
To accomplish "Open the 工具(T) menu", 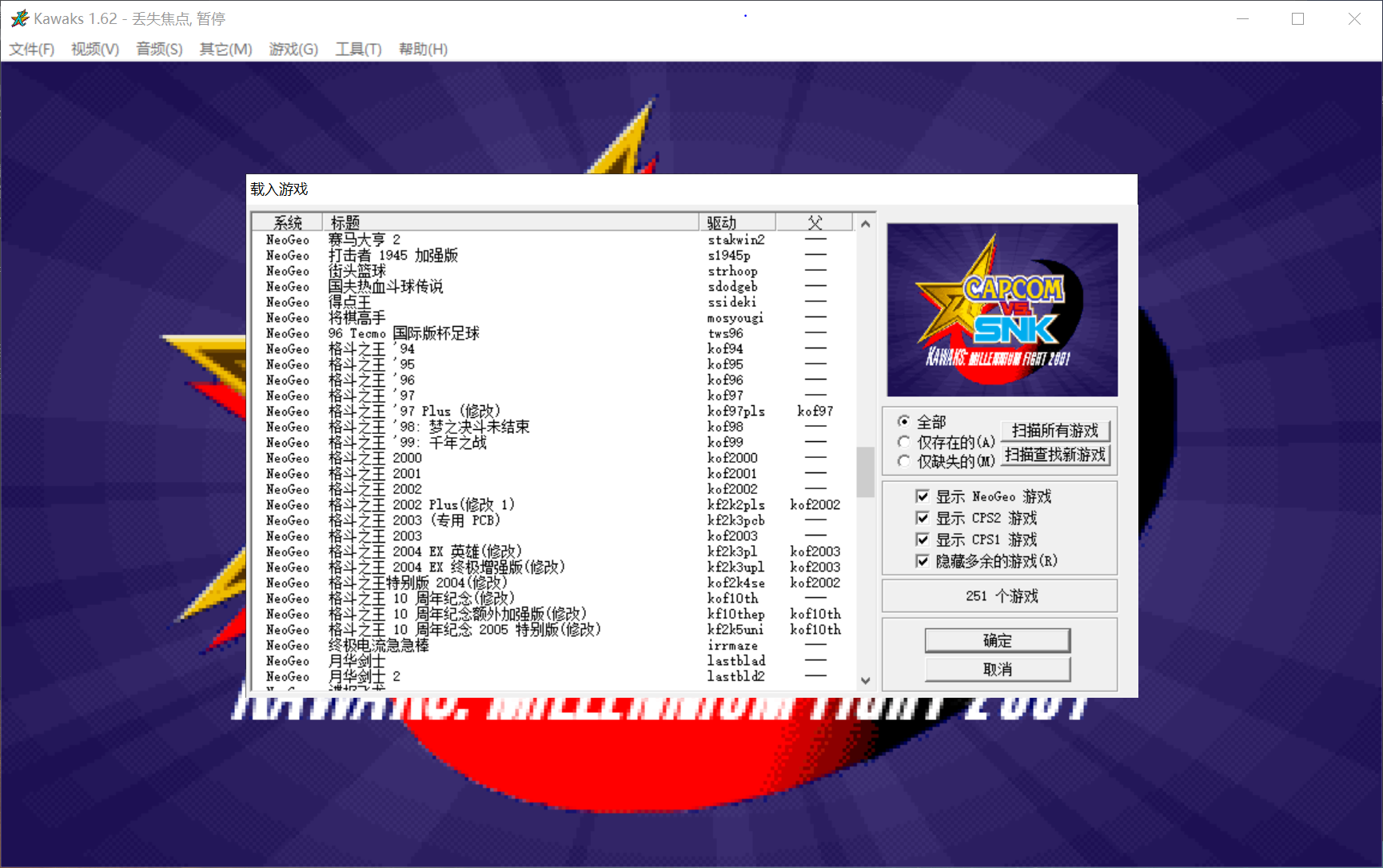I will click(x=357, y=49).
